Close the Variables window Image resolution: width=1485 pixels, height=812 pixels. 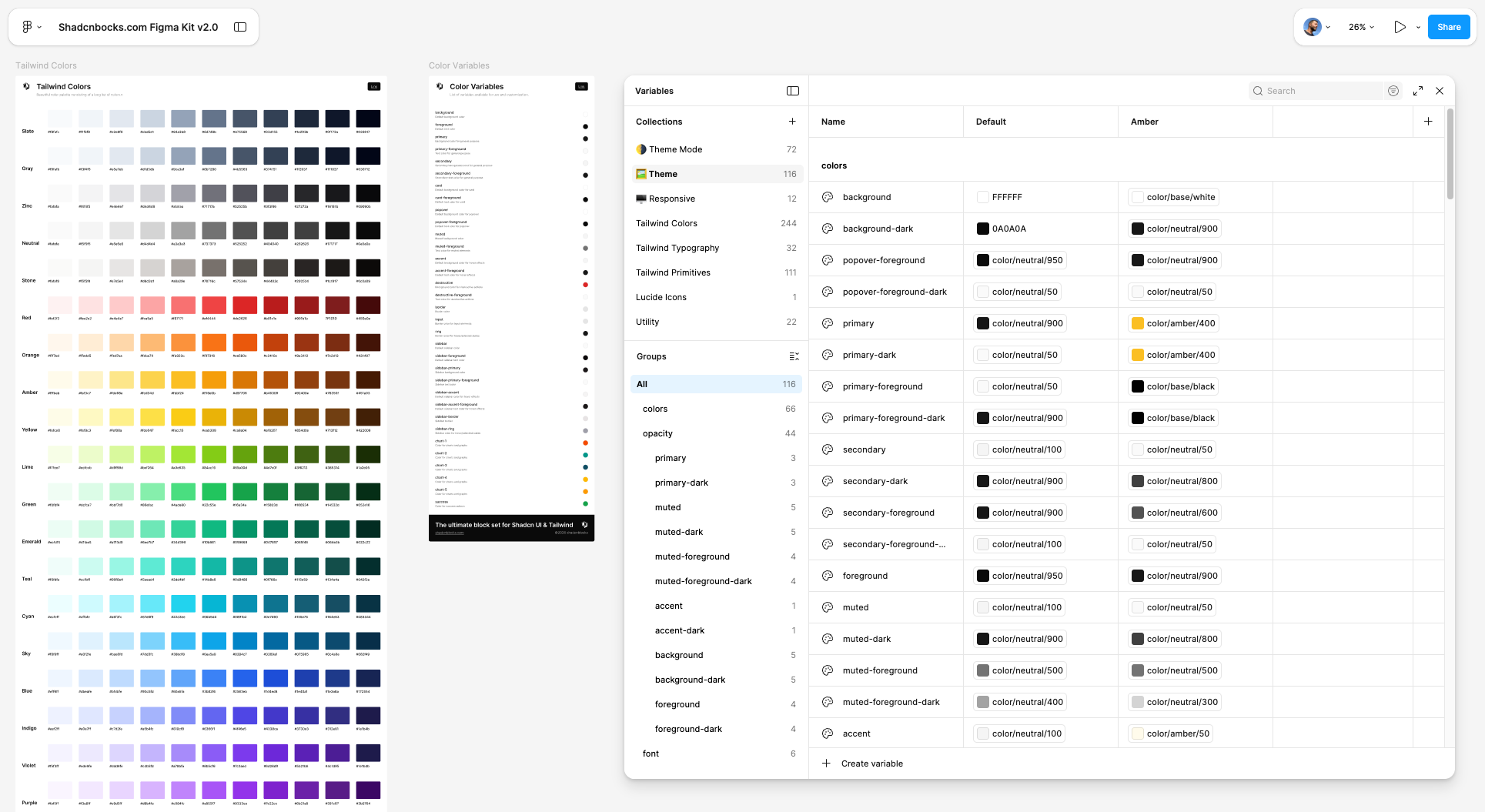(1440, 91)
